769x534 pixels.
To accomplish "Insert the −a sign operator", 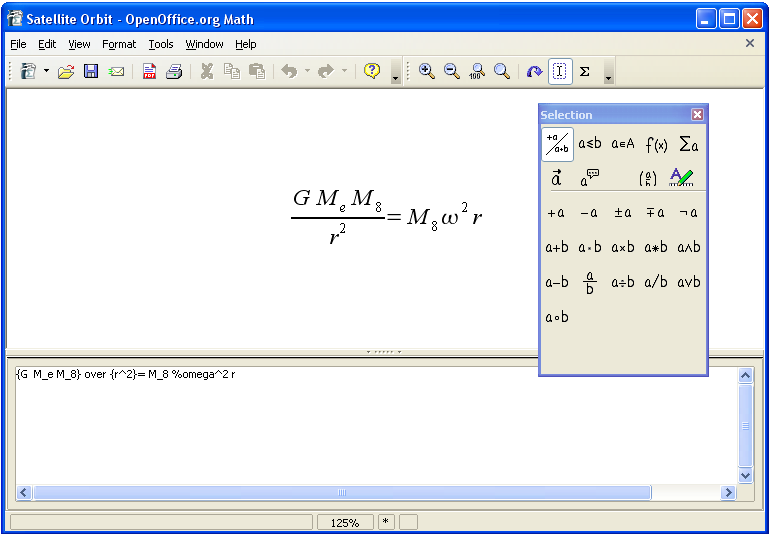I will [x=589, y=213].
